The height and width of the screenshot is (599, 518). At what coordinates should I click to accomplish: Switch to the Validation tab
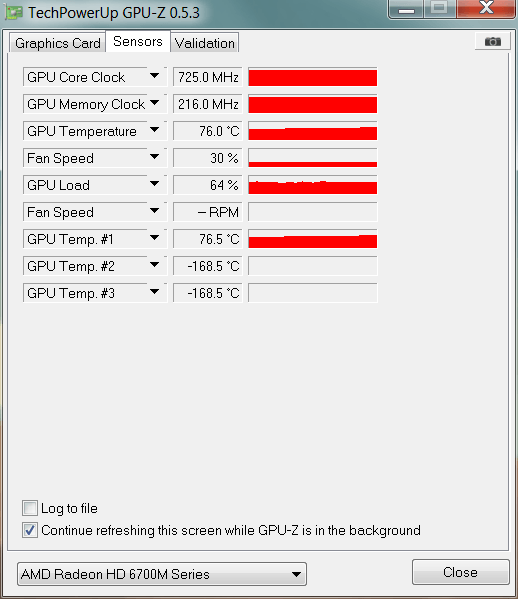point(205,43)
